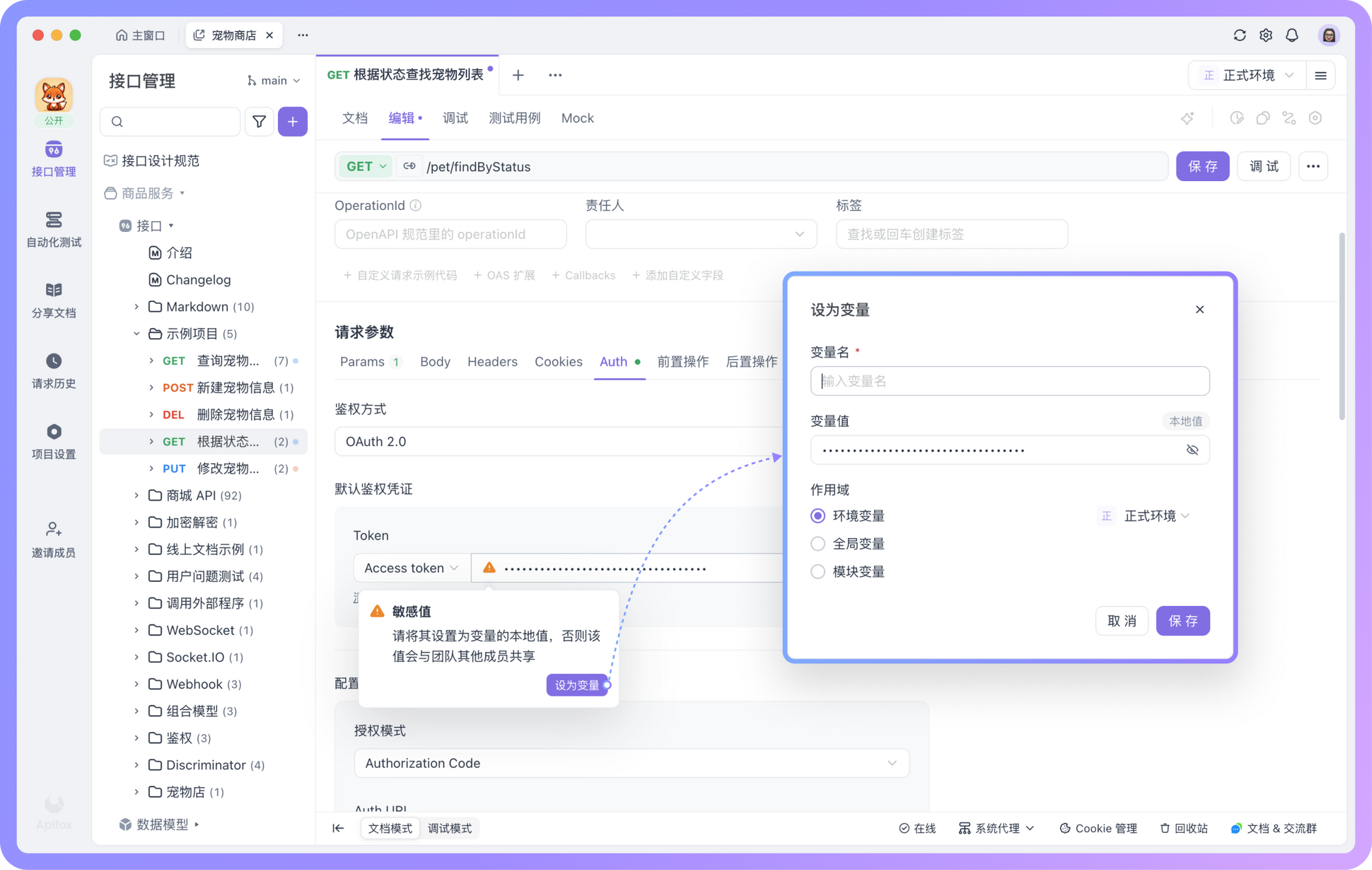Viewport: 1372px width, 870px height.
Task: Select the 自动化测试 sidebar icon
Action: click(x=54, y=230)
